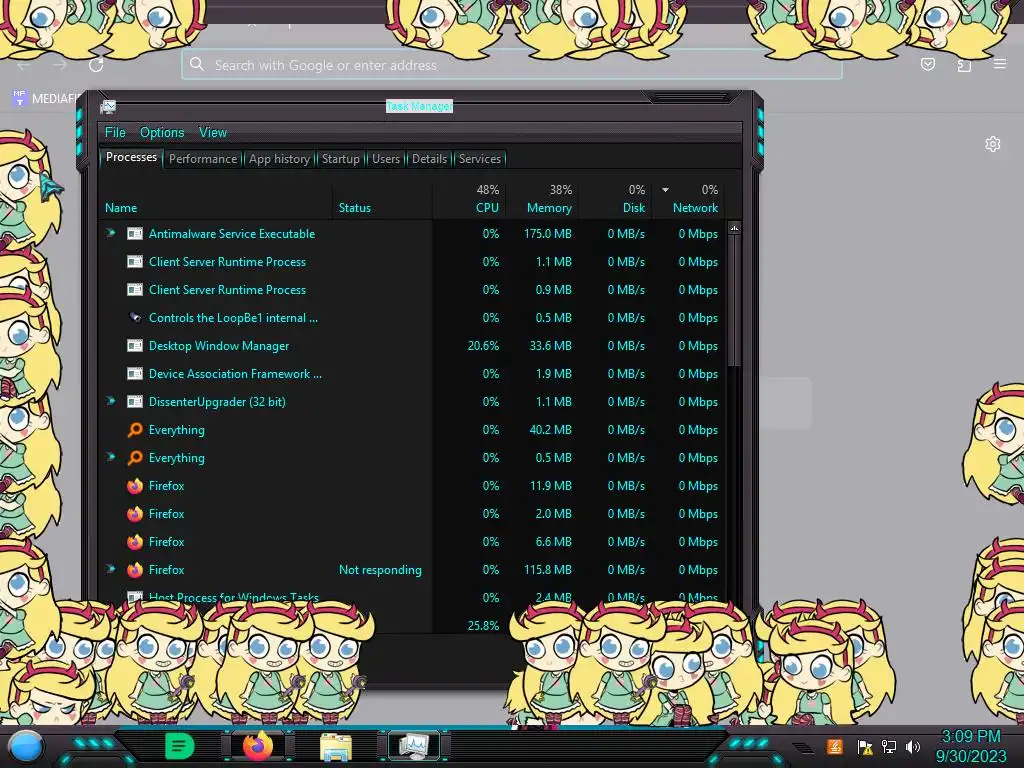Click the Firefox address search field
1024x768 pixels.
[512, 65]
